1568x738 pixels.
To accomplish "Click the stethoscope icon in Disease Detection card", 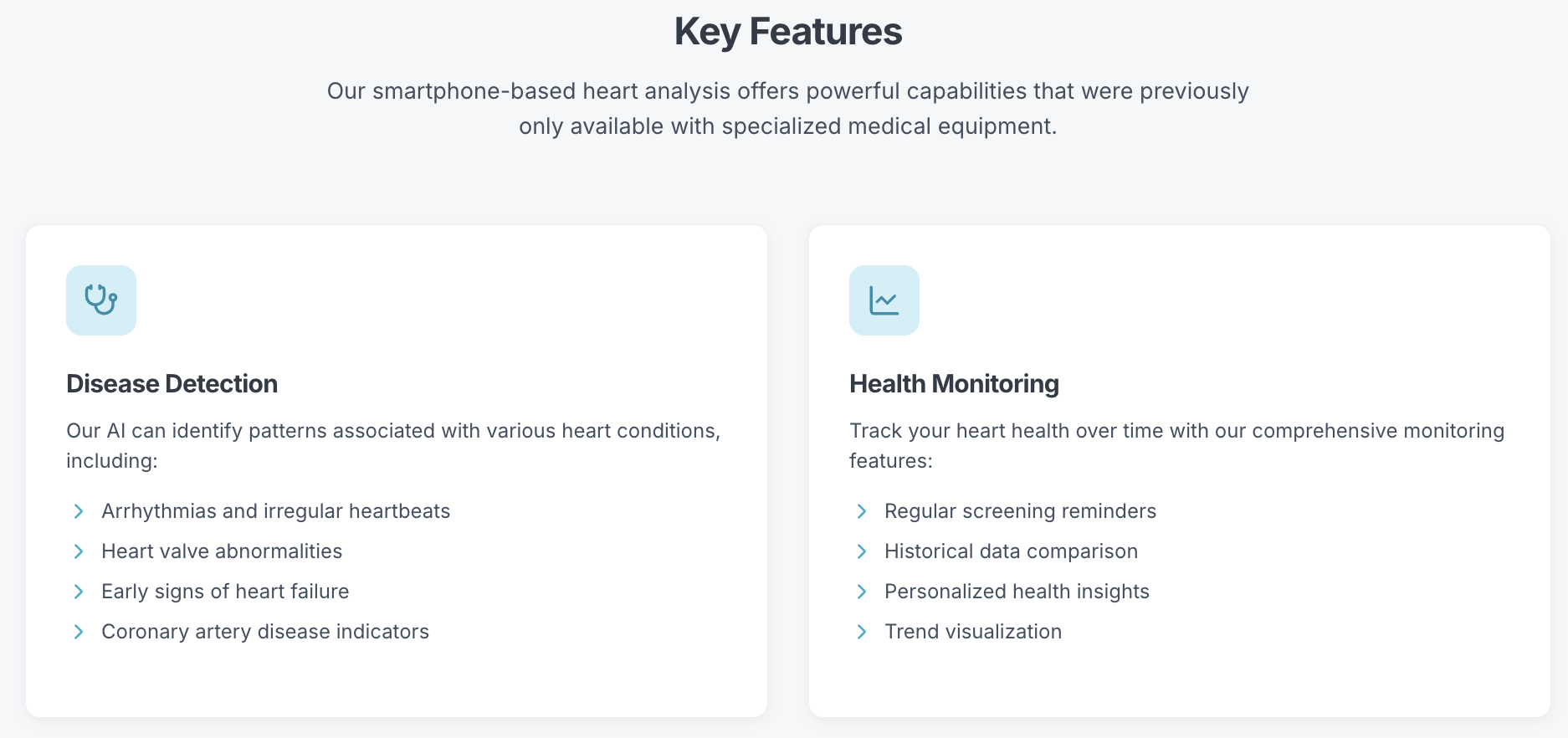I will pyautogui.click(x=101, y=300).
